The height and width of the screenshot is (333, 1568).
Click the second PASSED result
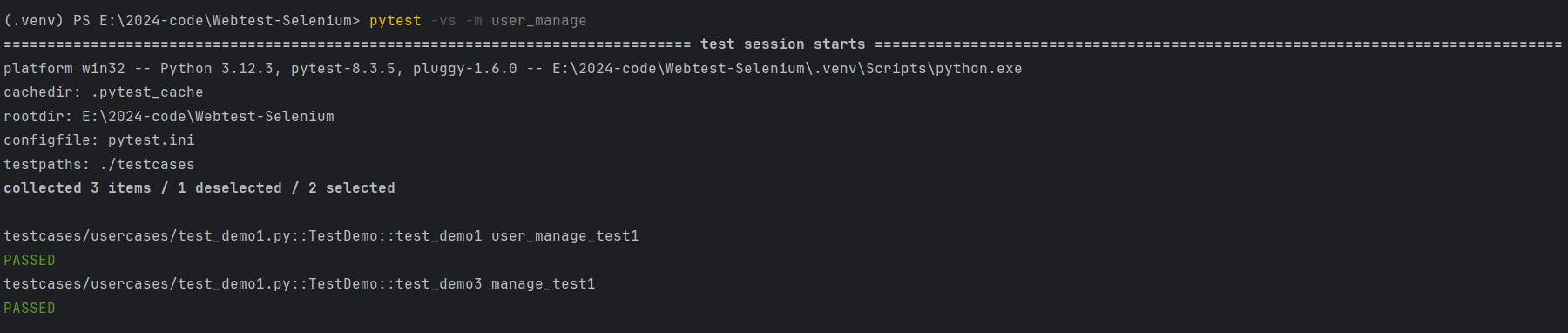30,308
